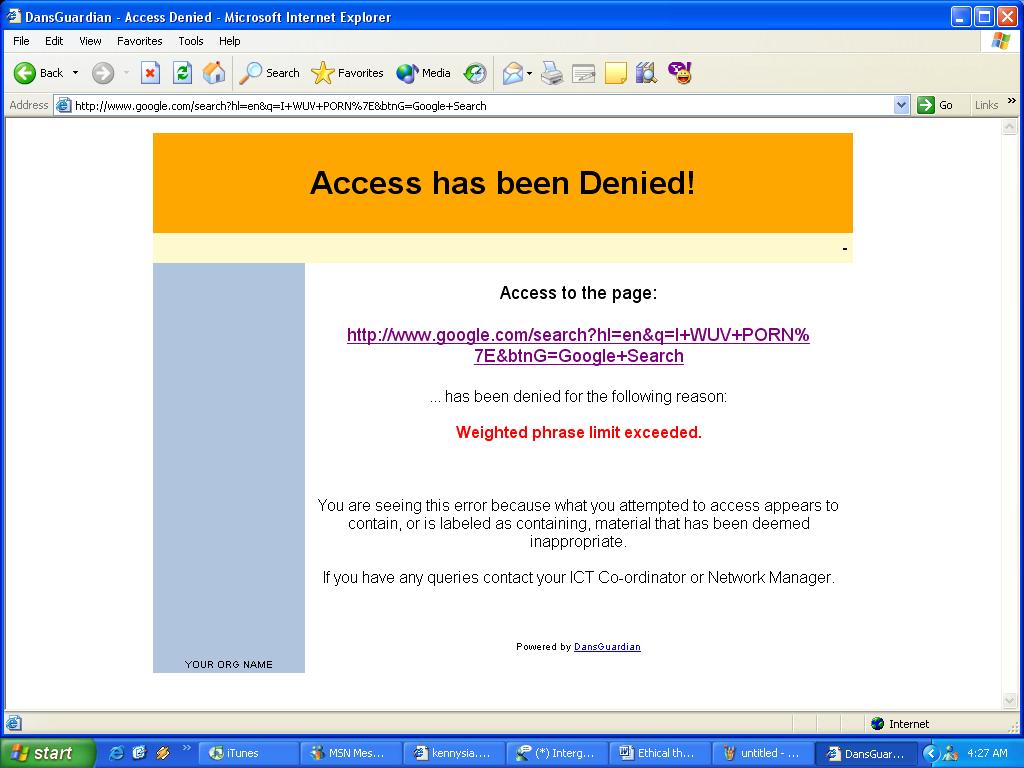
Task: Expand hidden system tray icons arrow
Action: [930, 754]
